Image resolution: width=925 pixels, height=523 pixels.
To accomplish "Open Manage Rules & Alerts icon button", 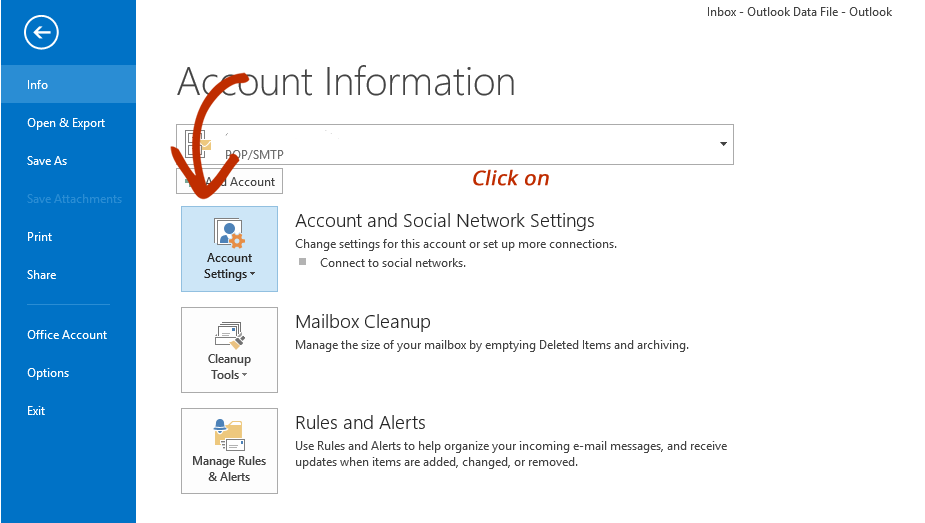I will (229, 451).
